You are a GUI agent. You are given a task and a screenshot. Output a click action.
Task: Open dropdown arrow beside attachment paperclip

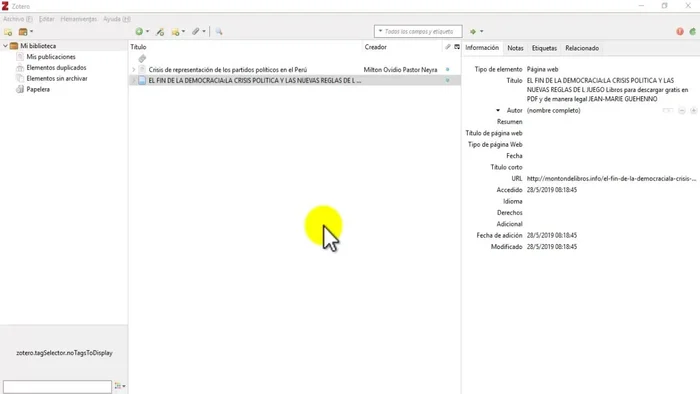coord(204,32)
